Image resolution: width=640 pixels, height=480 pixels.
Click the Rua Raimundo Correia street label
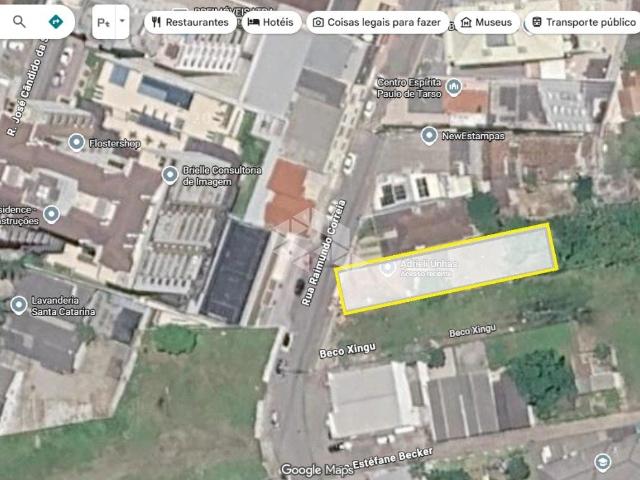point(324,253)
